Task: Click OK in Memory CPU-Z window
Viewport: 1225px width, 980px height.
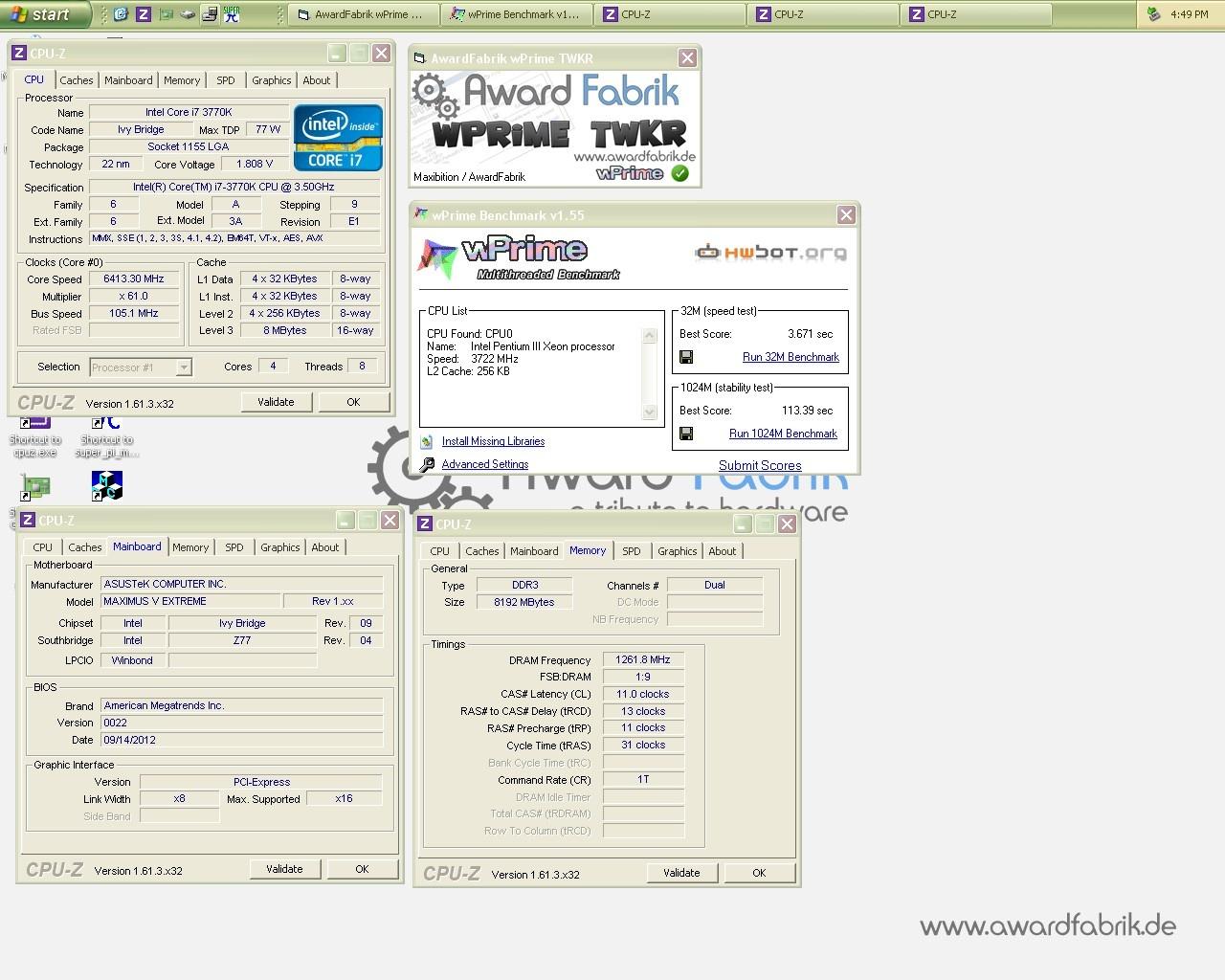Action: 759,873
